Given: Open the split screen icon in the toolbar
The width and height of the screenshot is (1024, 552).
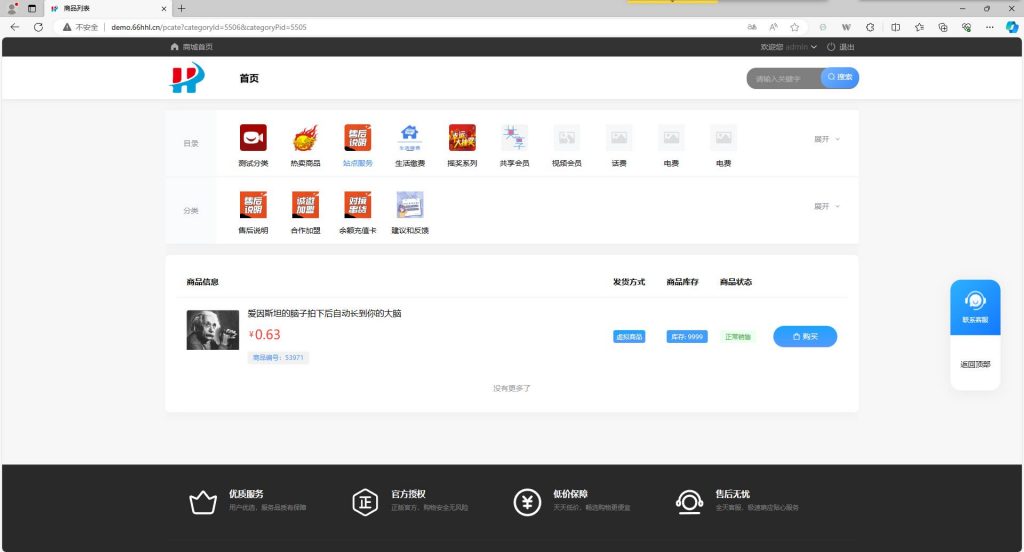Looking at the screenshot, I should 895,27.
